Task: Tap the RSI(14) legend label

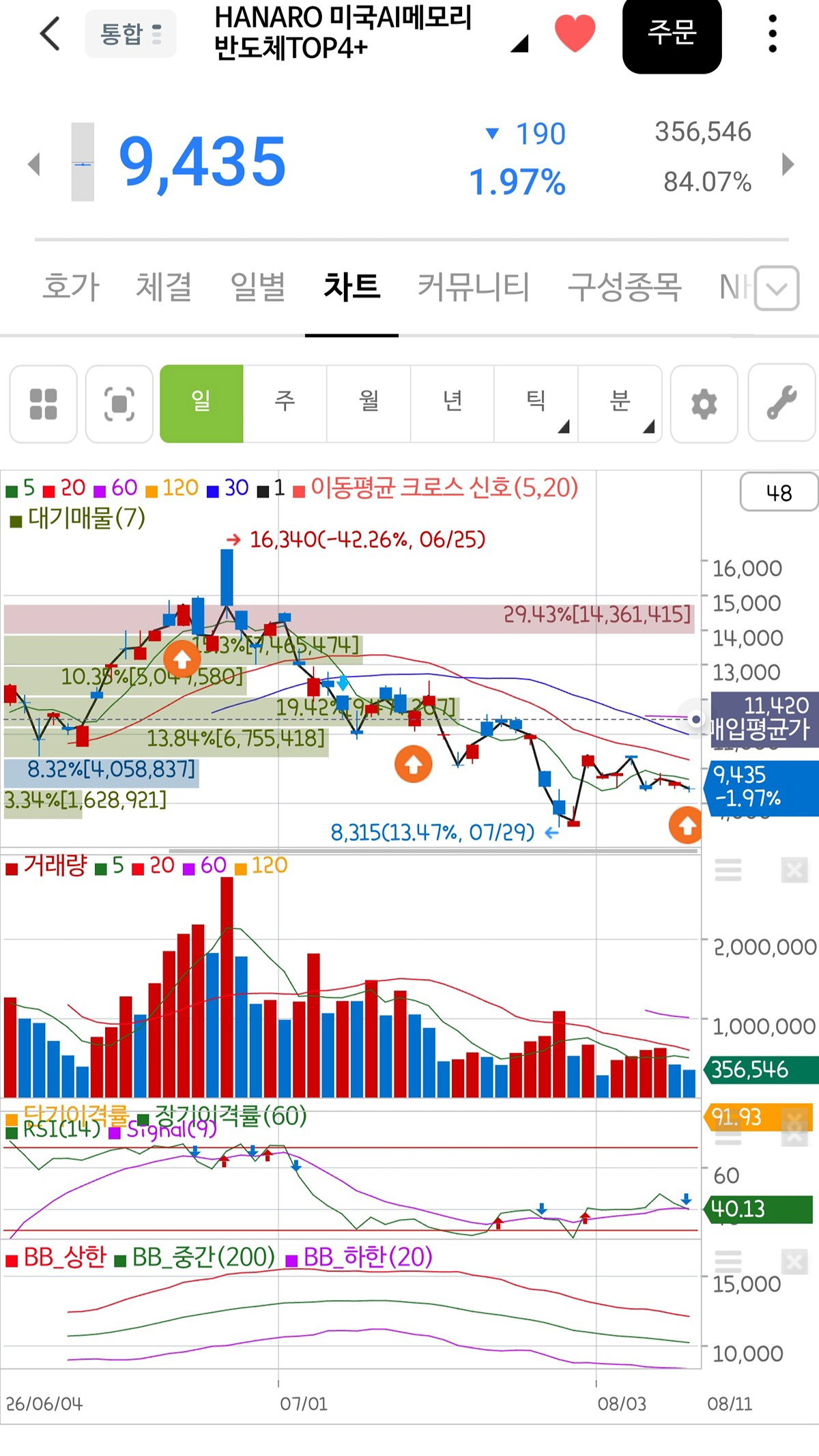Action: click(53, 1130)
